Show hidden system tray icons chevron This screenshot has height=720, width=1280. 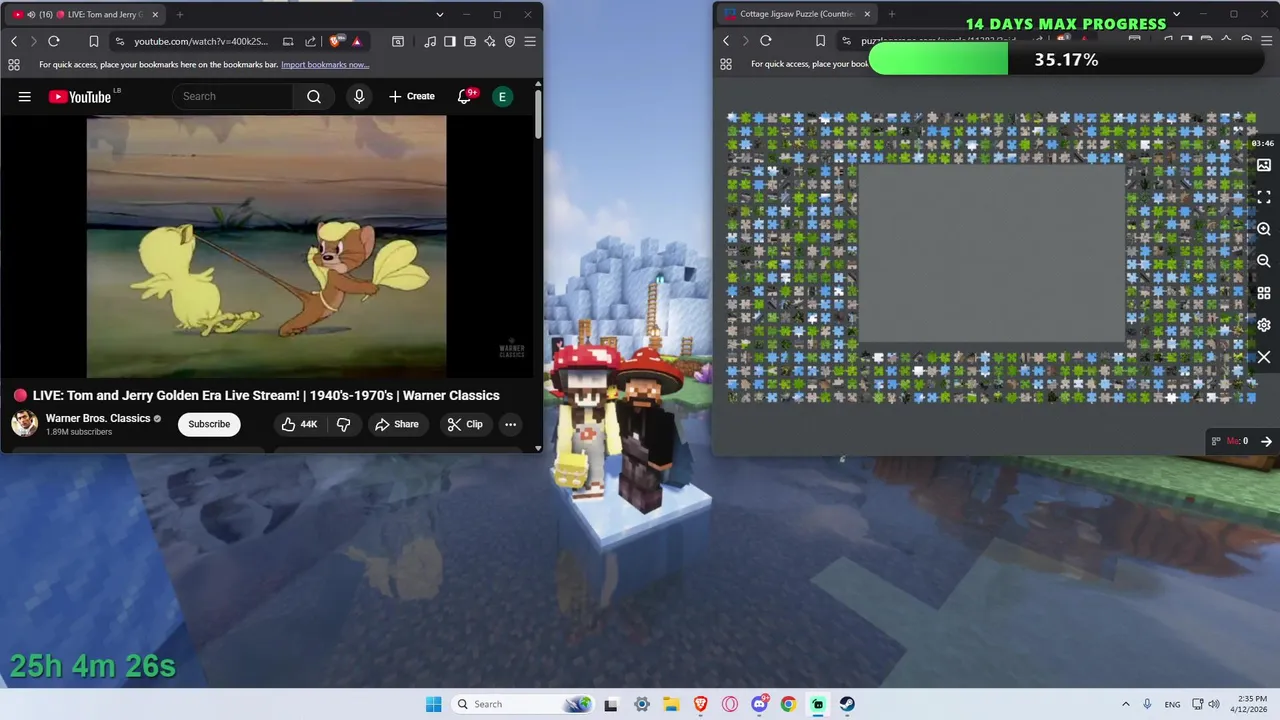[1125, 704]
